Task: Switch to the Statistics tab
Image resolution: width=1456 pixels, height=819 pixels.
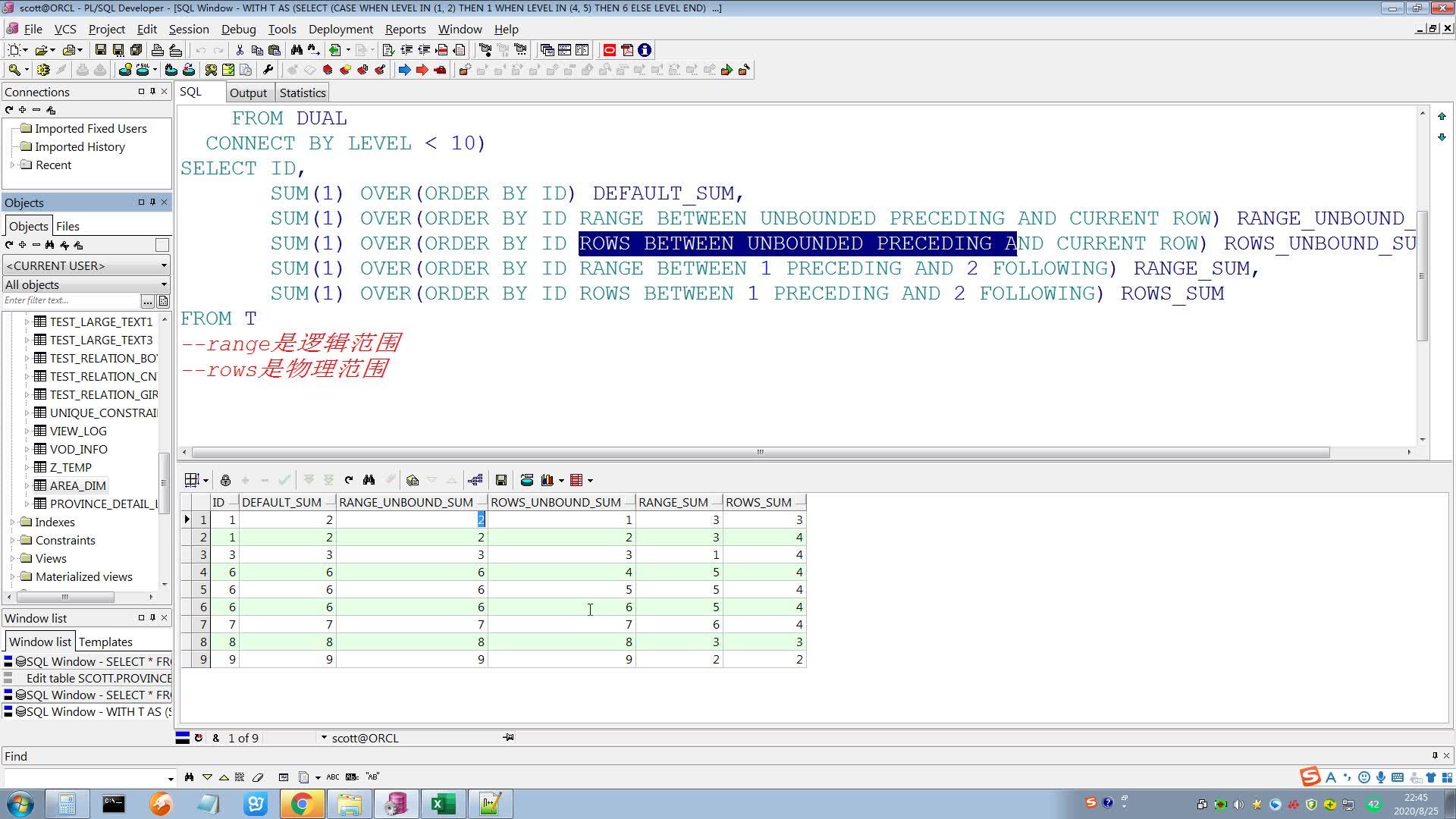Action: coord(302,93)
